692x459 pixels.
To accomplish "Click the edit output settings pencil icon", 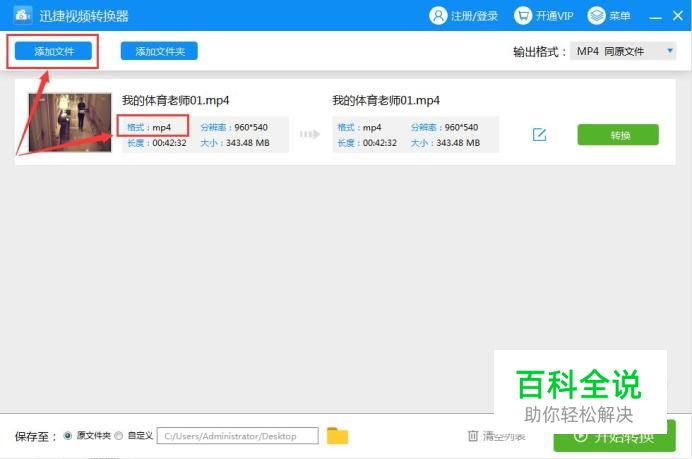I will (x=539, y=135).
